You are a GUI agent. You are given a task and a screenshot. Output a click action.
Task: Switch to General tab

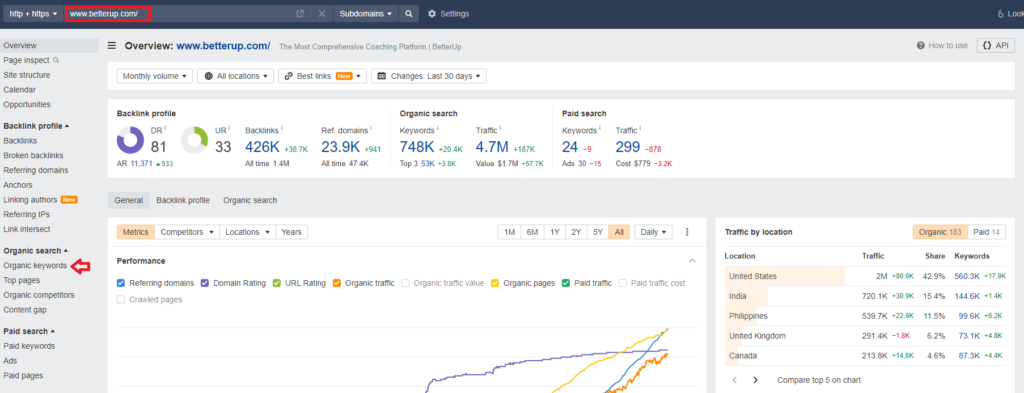(129, 200)
